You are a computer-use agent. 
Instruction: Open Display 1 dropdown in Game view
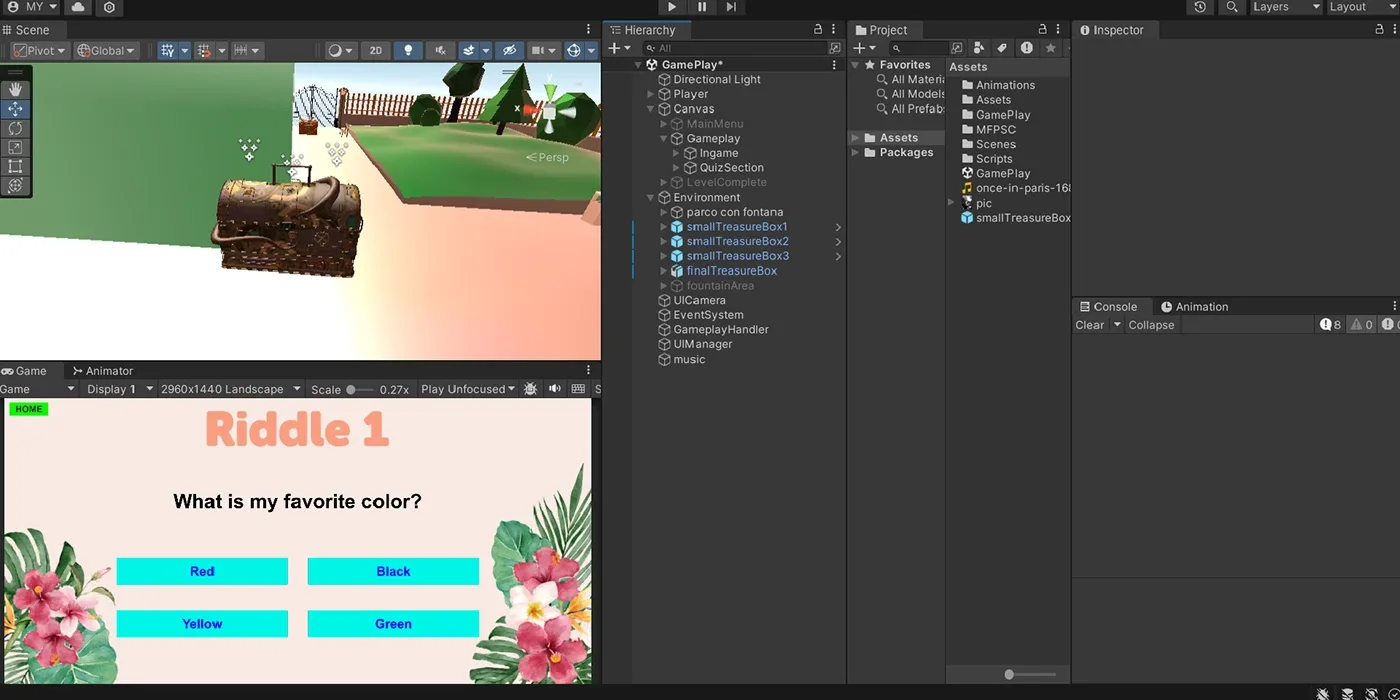[119, 389]
